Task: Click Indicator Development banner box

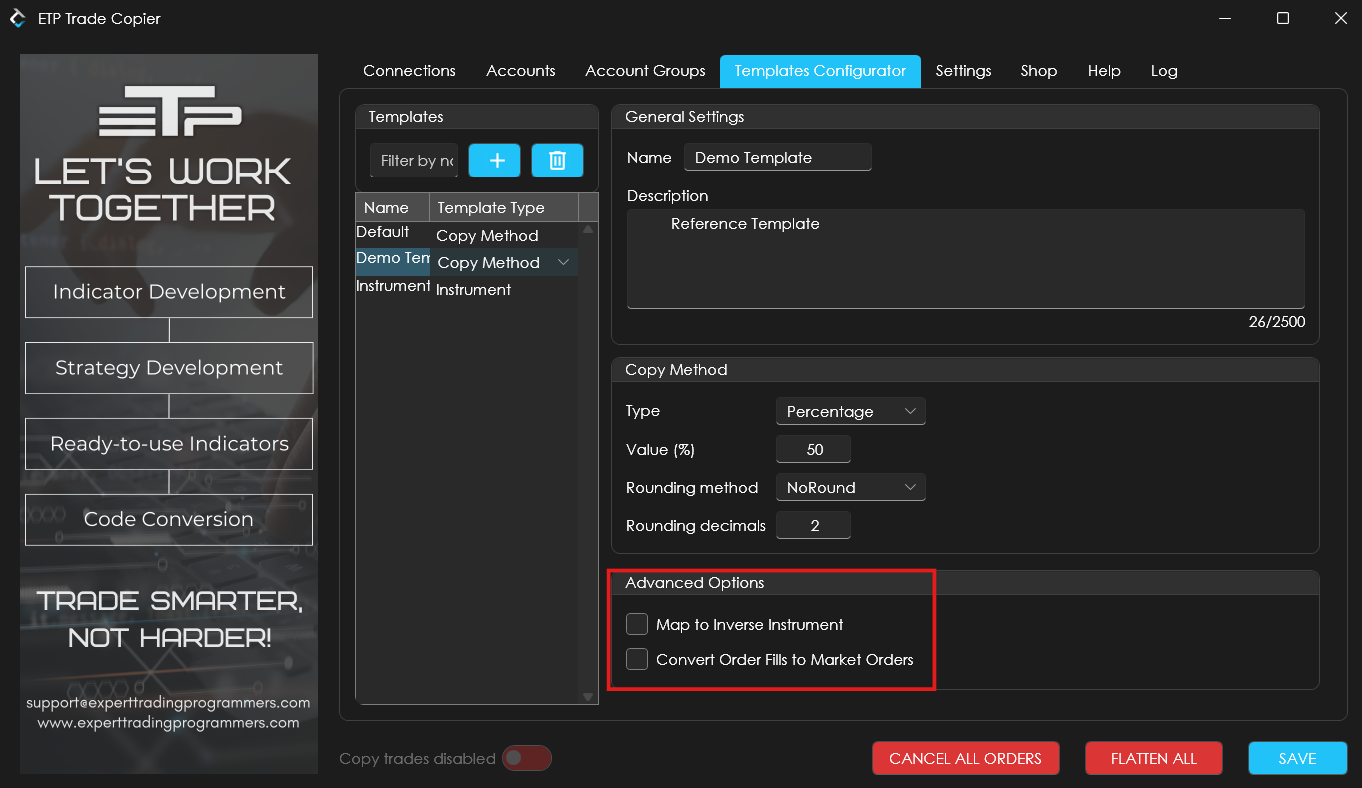Action: [x=169, y=292]
